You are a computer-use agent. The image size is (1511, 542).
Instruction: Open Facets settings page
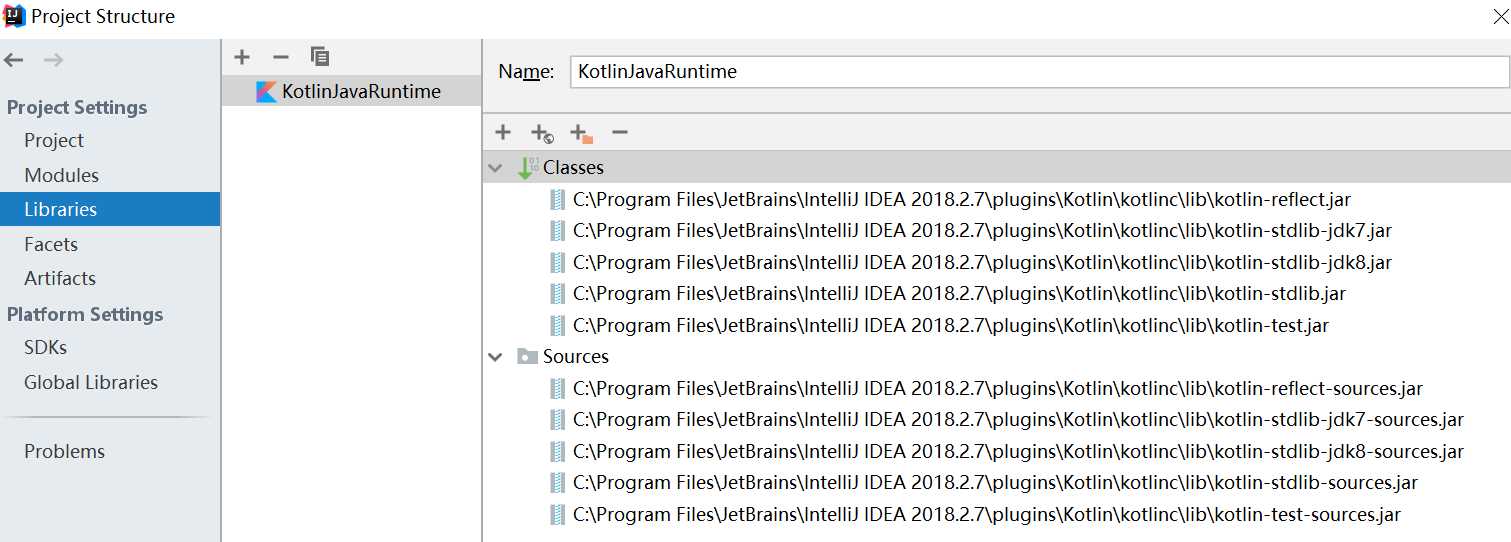pos(51,244)
